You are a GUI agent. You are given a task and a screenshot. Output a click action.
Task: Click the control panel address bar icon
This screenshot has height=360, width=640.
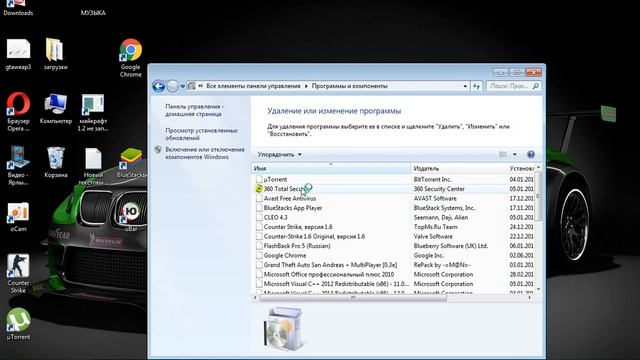191,86
